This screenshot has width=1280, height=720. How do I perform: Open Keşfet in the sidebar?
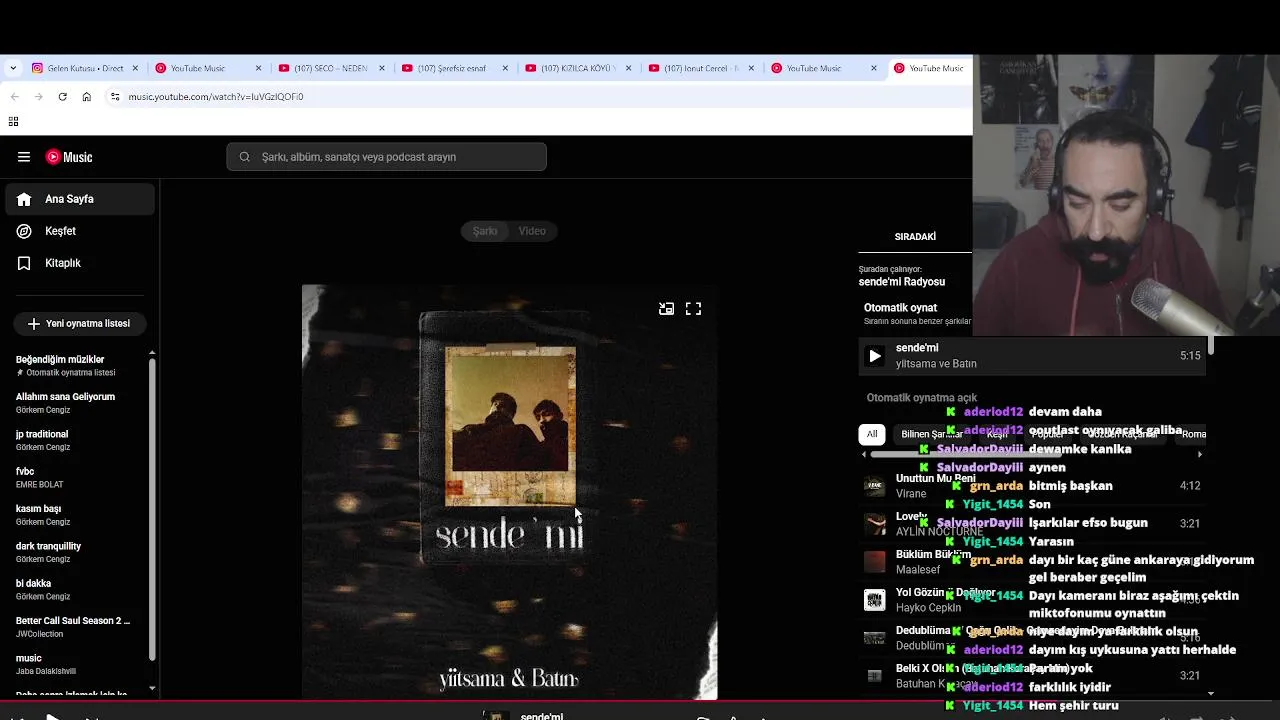coord(80,231)
